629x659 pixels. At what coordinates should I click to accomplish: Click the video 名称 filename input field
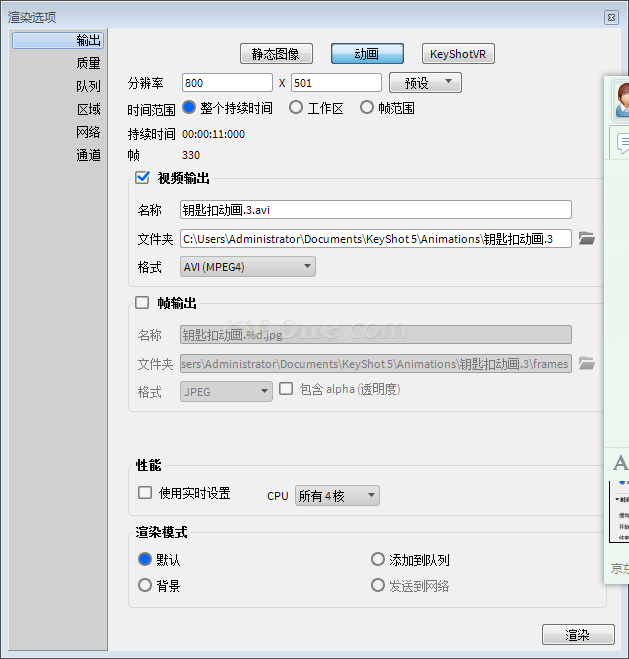point(375,210)
